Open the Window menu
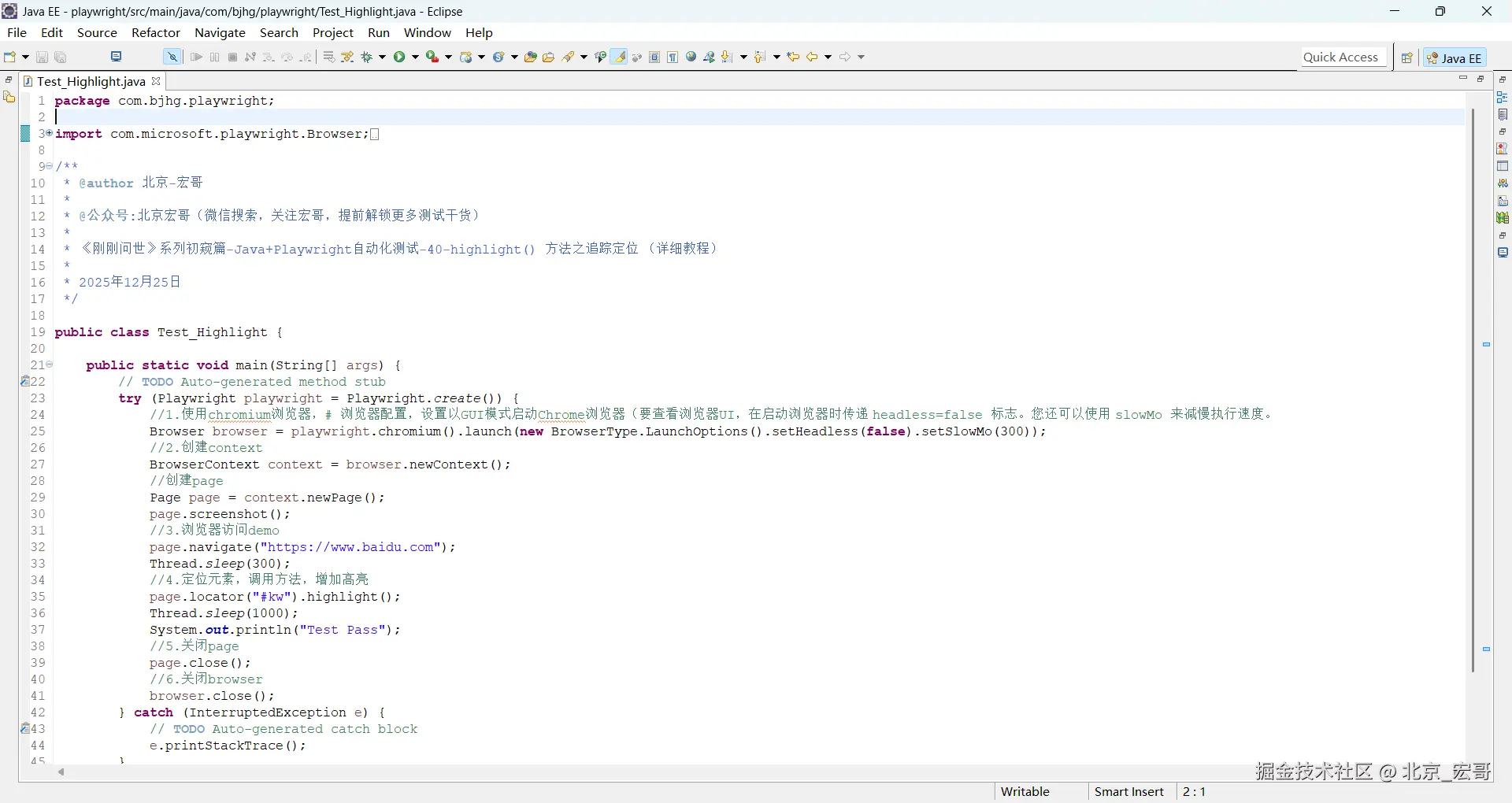 pos(428,32)
